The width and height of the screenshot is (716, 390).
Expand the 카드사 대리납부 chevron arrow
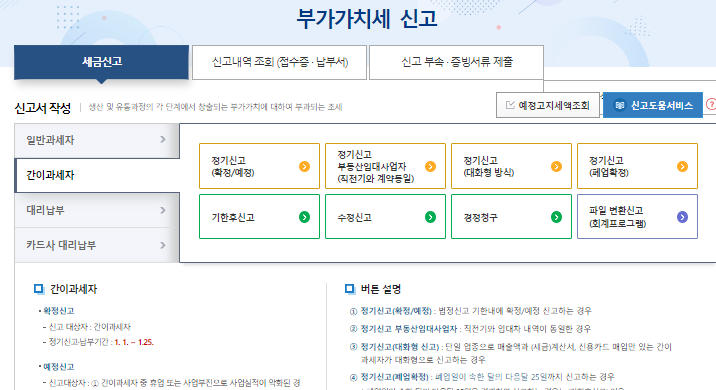[x=163, y=245]
